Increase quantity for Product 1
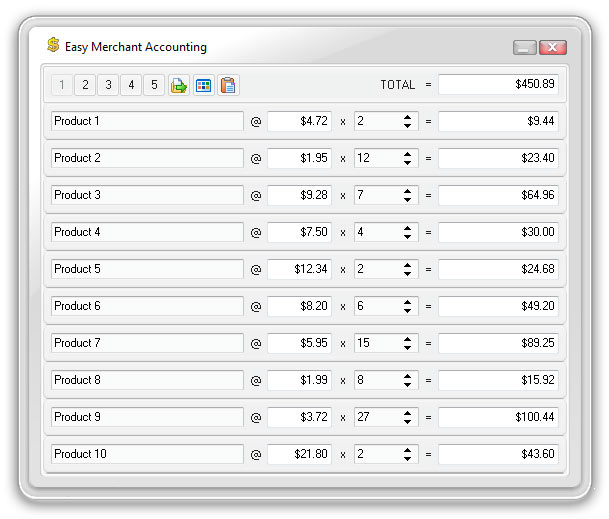The width and height of the screenshot is (609, 519). [x=408, y=117]
